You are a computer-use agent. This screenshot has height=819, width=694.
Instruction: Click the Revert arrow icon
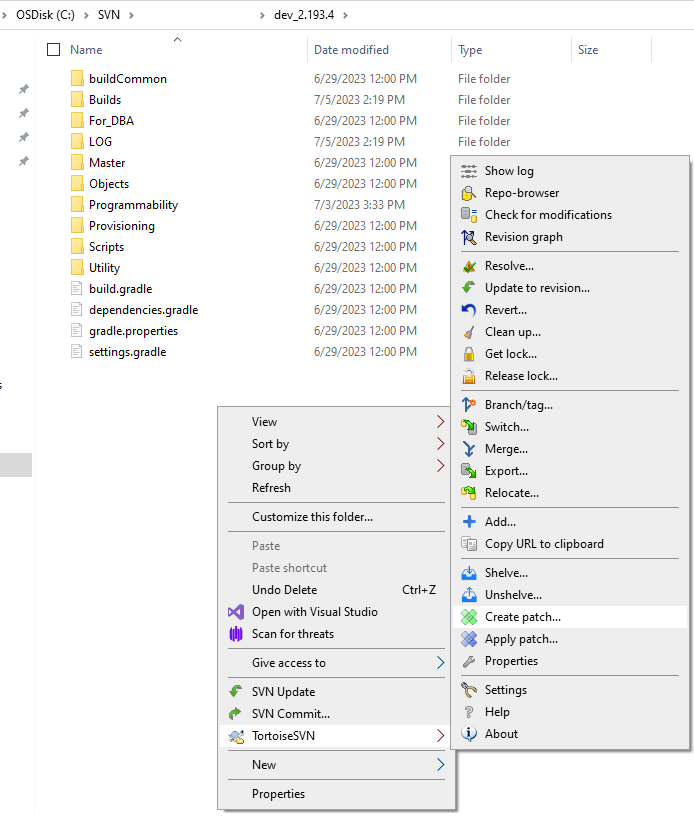pyautogui.click(x=469, y=310)
